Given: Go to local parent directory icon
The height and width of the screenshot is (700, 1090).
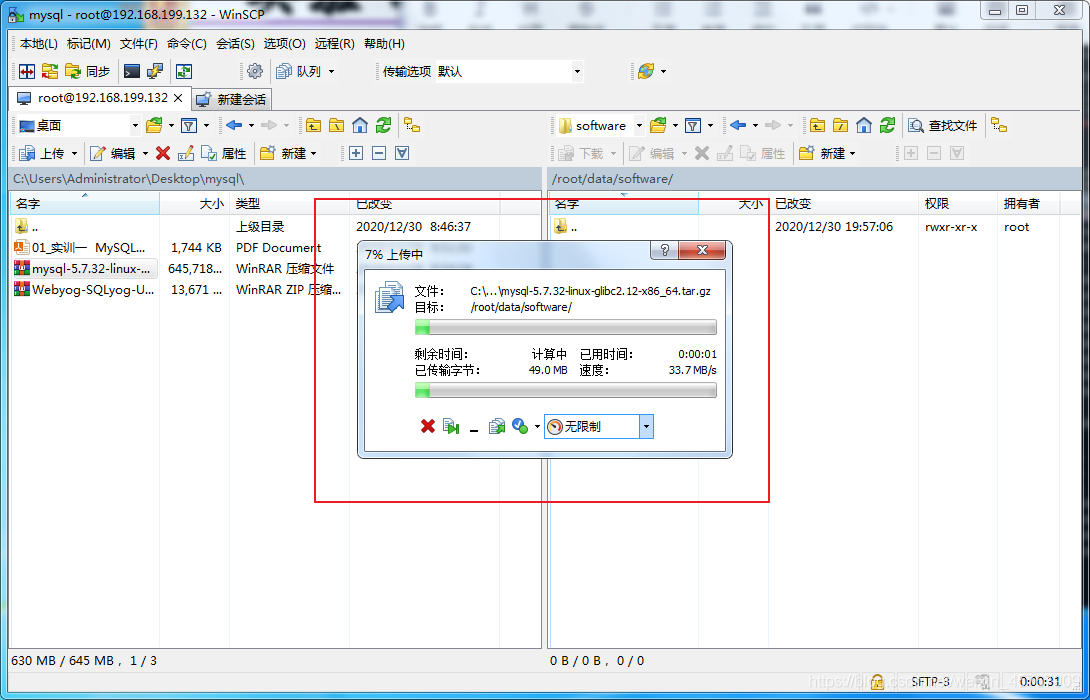Looking at the screenshot, I should coord(314,126).
